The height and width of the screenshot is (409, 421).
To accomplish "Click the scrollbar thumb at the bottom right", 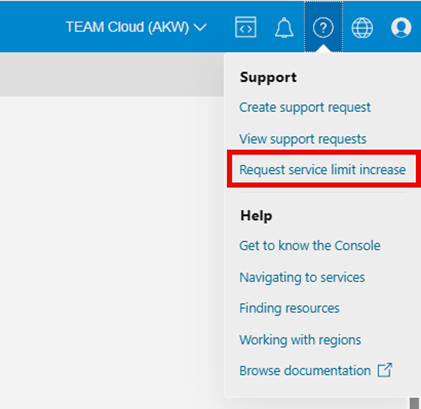I will coord(414,403).
